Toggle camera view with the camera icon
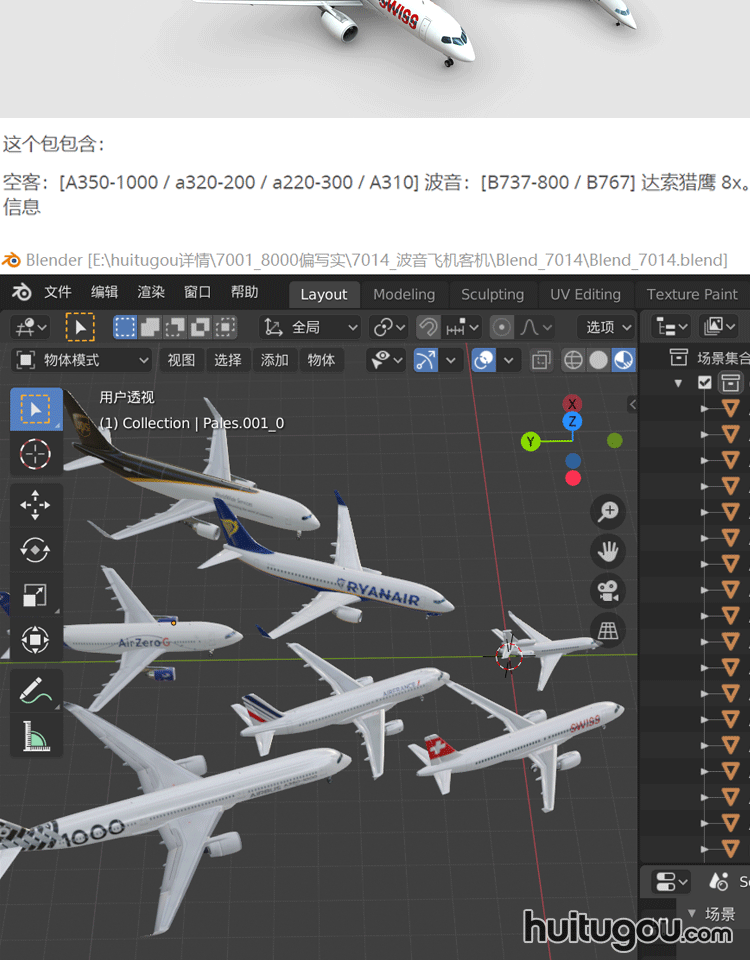The width and height of the screenshot is (750, 960). pos(608,591)
